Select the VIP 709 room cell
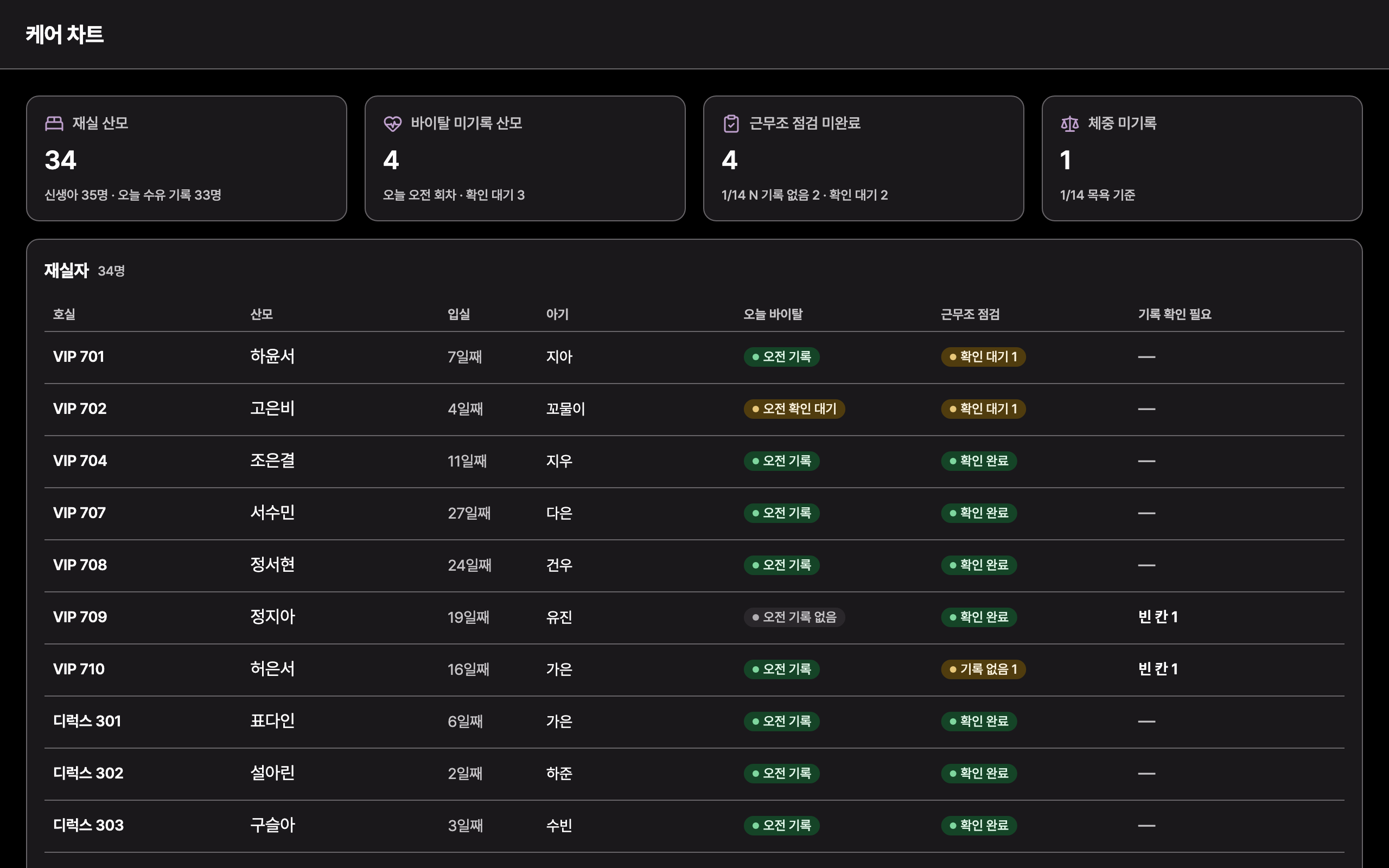The width and height of the screenshot is (1389, 868). click(80, 617)
